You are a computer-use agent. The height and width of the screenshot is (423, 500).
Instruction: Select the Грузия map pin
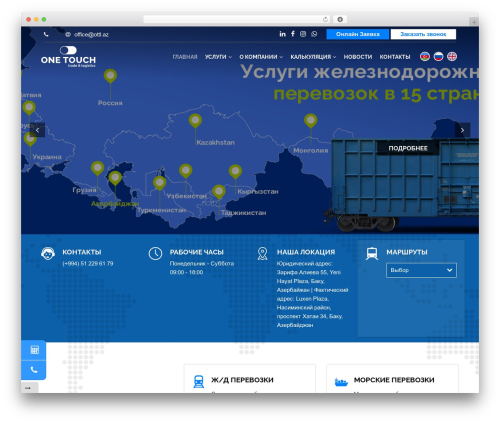tap(98, 168)
